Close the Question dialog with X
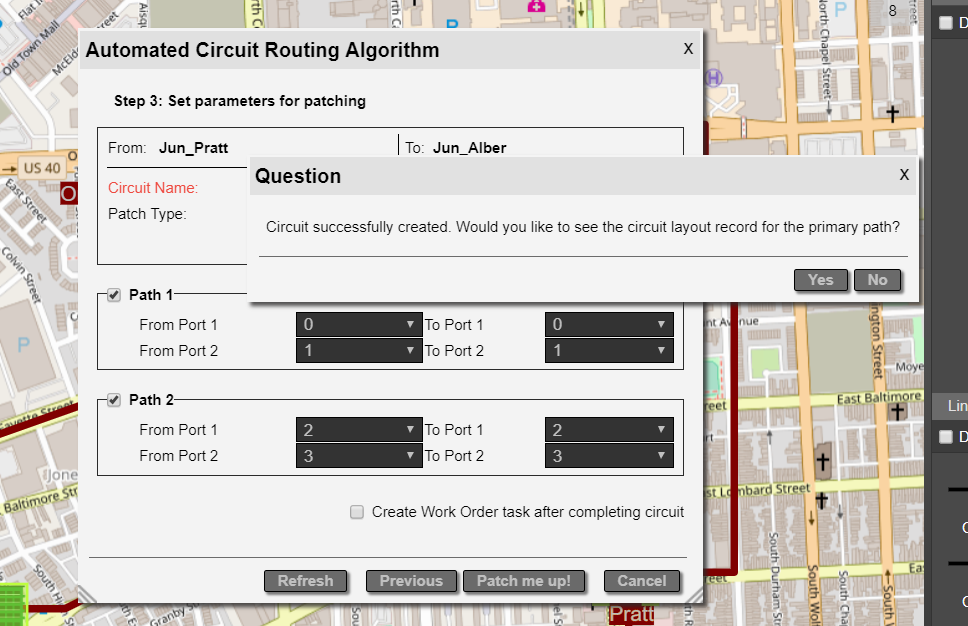Screen dimensions: 968x626 (904, 175)
